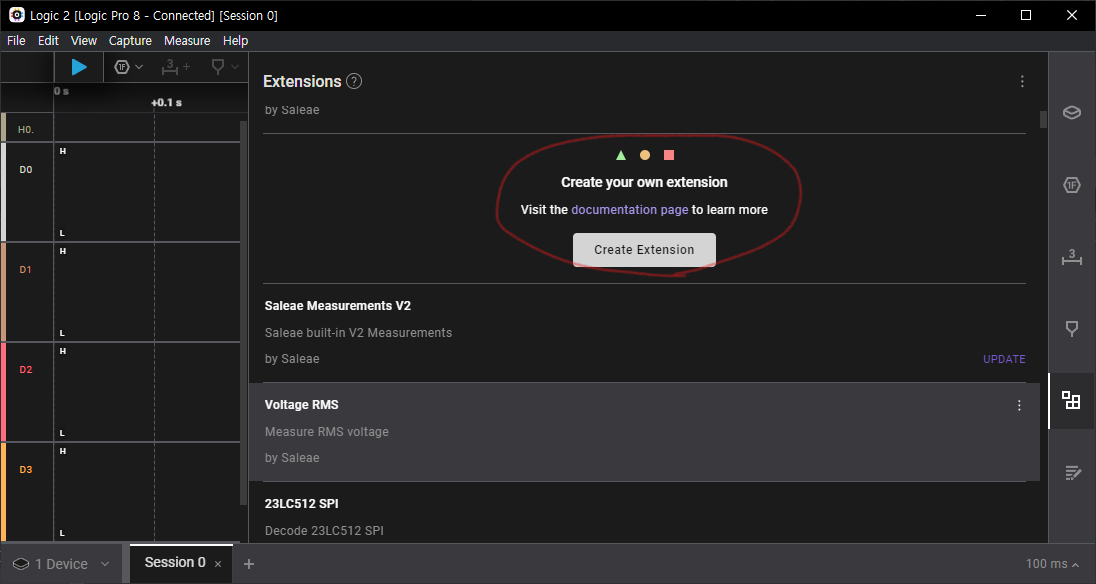
Task: Select the Extensions panel icon in sidebar
Action: click(1071, 400)
